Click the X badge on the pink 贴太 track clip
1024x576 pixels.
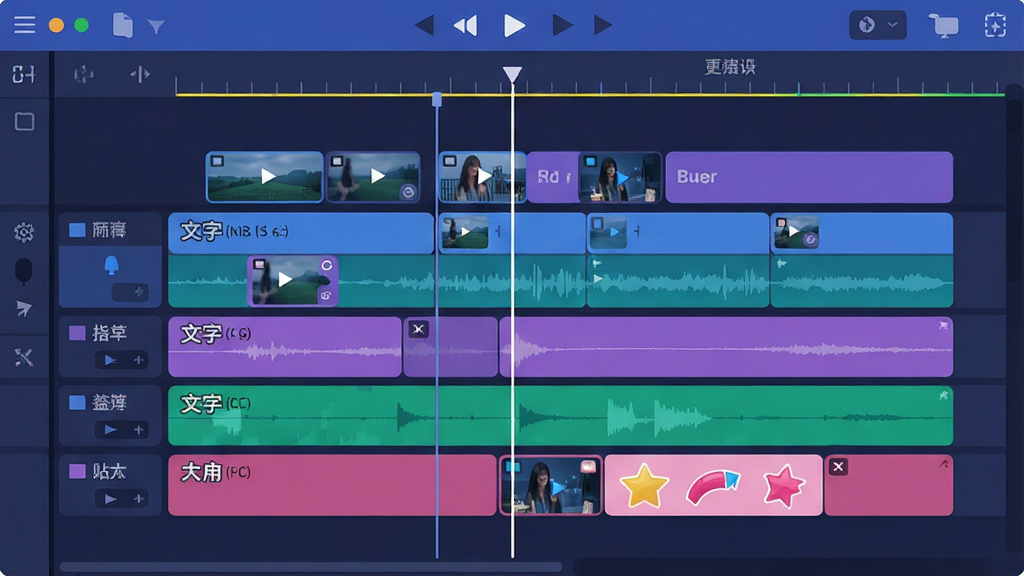click(839, 467)
